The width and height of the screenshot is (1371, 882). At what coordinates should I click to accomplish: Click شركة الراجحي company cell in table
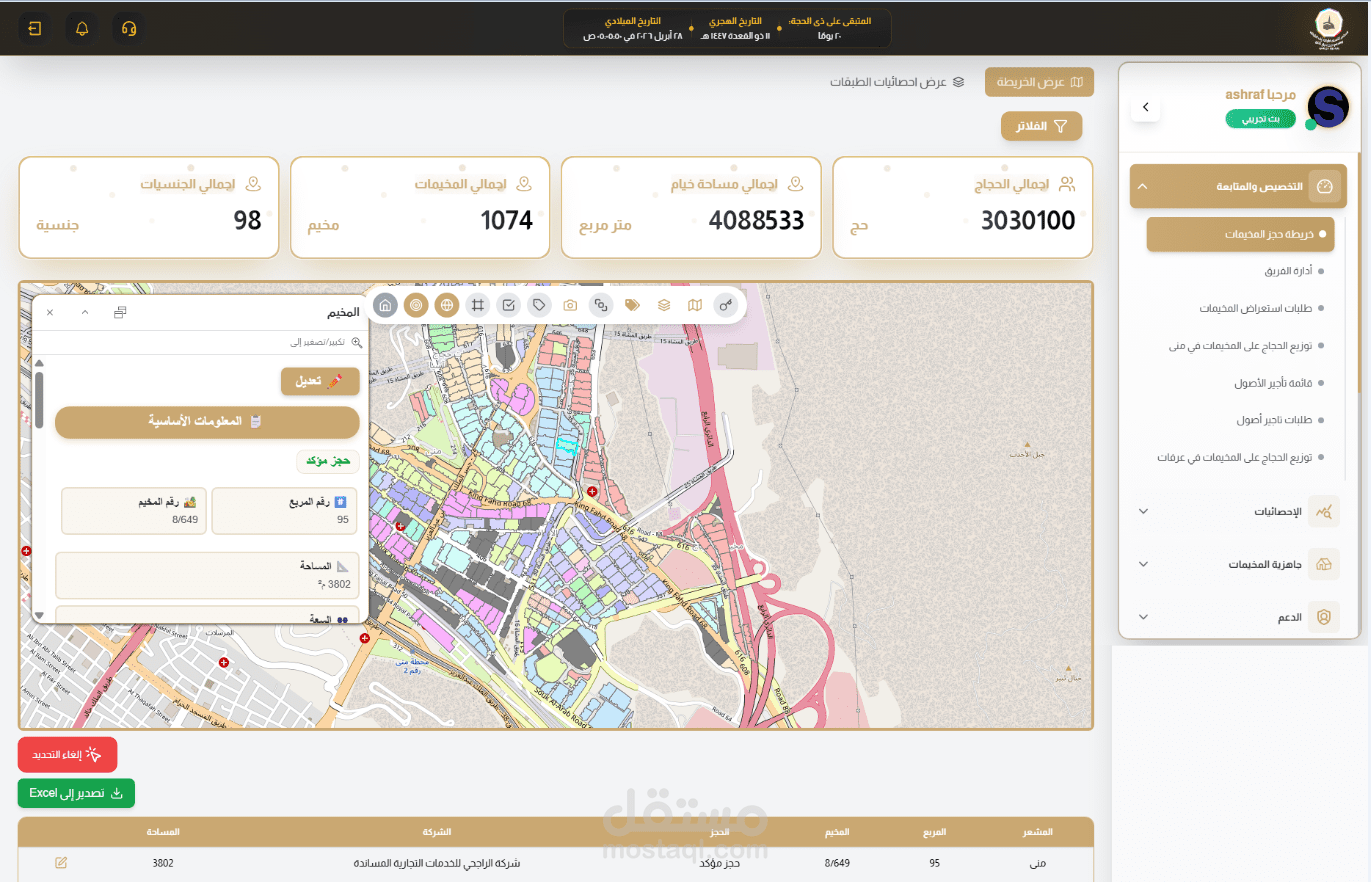[x=438, y=862]
